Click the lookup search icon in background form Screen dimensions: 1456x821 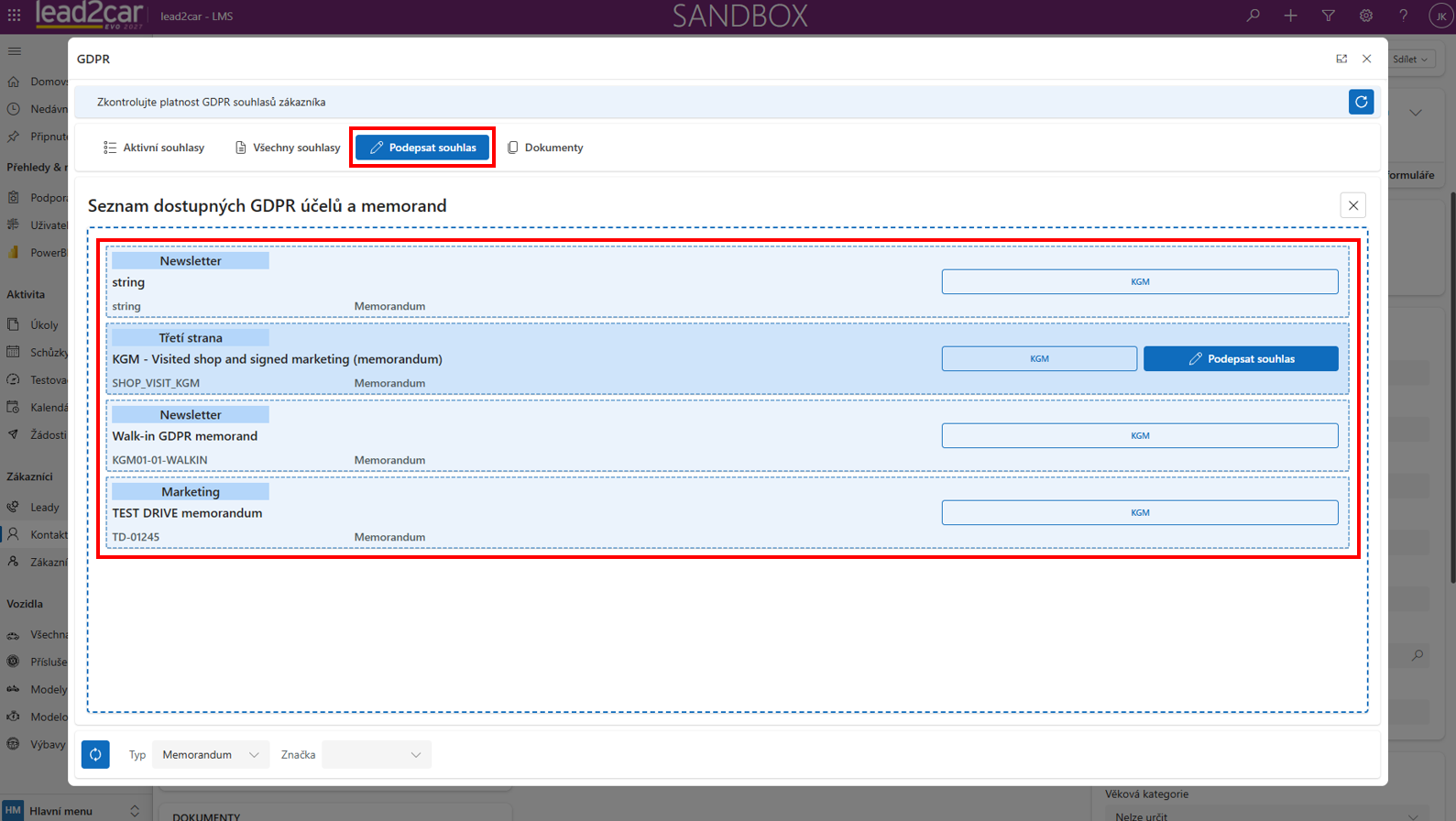(x=1418, y=655)
